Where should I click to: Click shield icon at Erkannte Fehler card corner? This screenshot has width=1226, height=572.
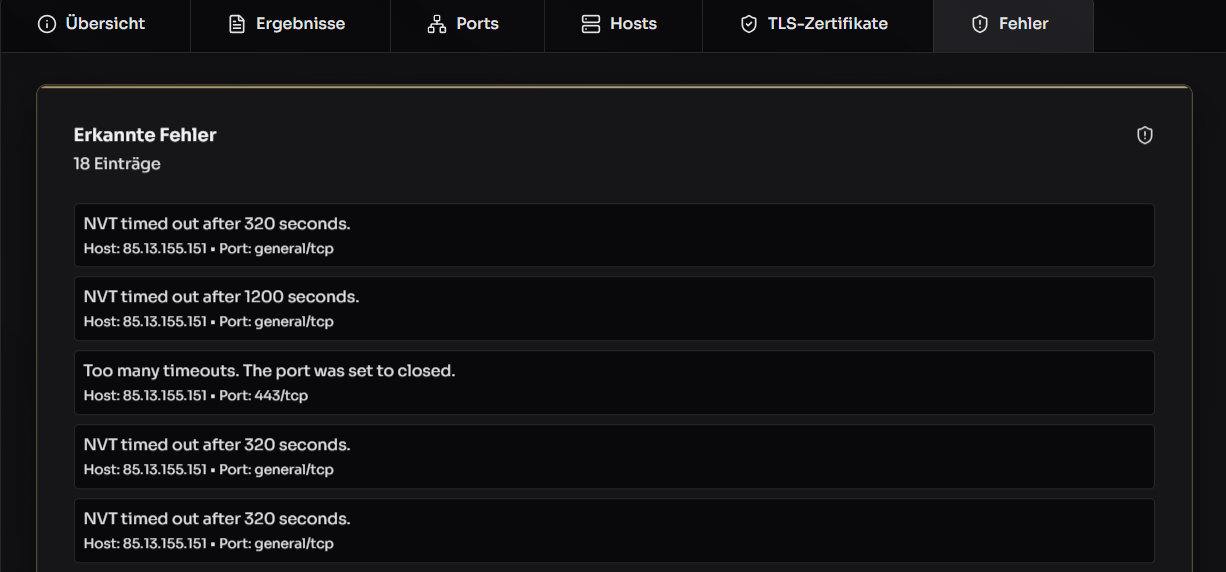pos(1145,135)
